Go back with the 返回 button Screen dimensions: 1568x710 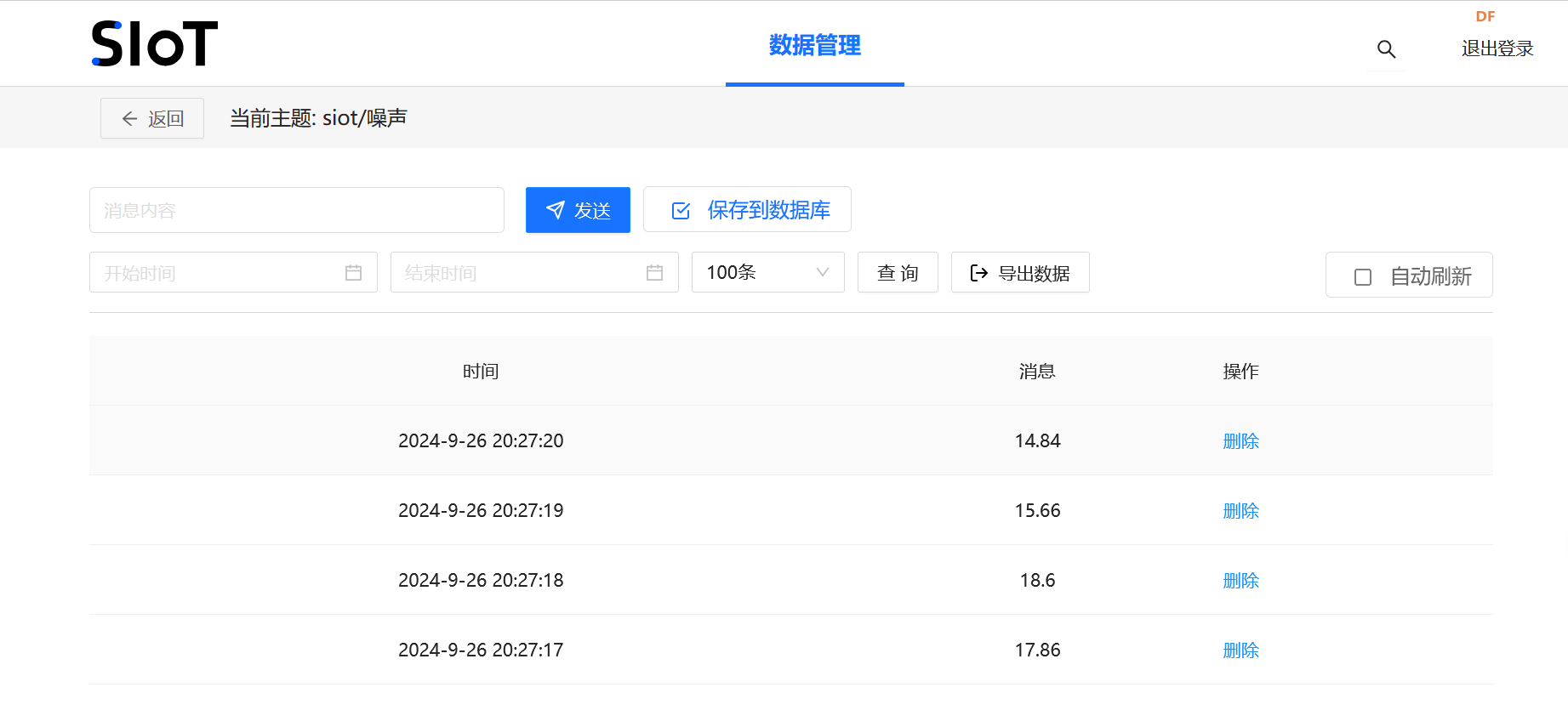coord(152,118)
